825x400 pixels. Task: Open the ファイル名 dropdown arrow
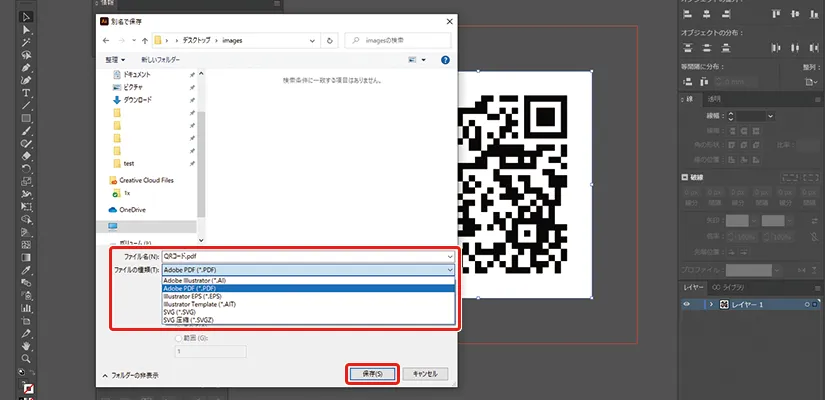(449, 256)
